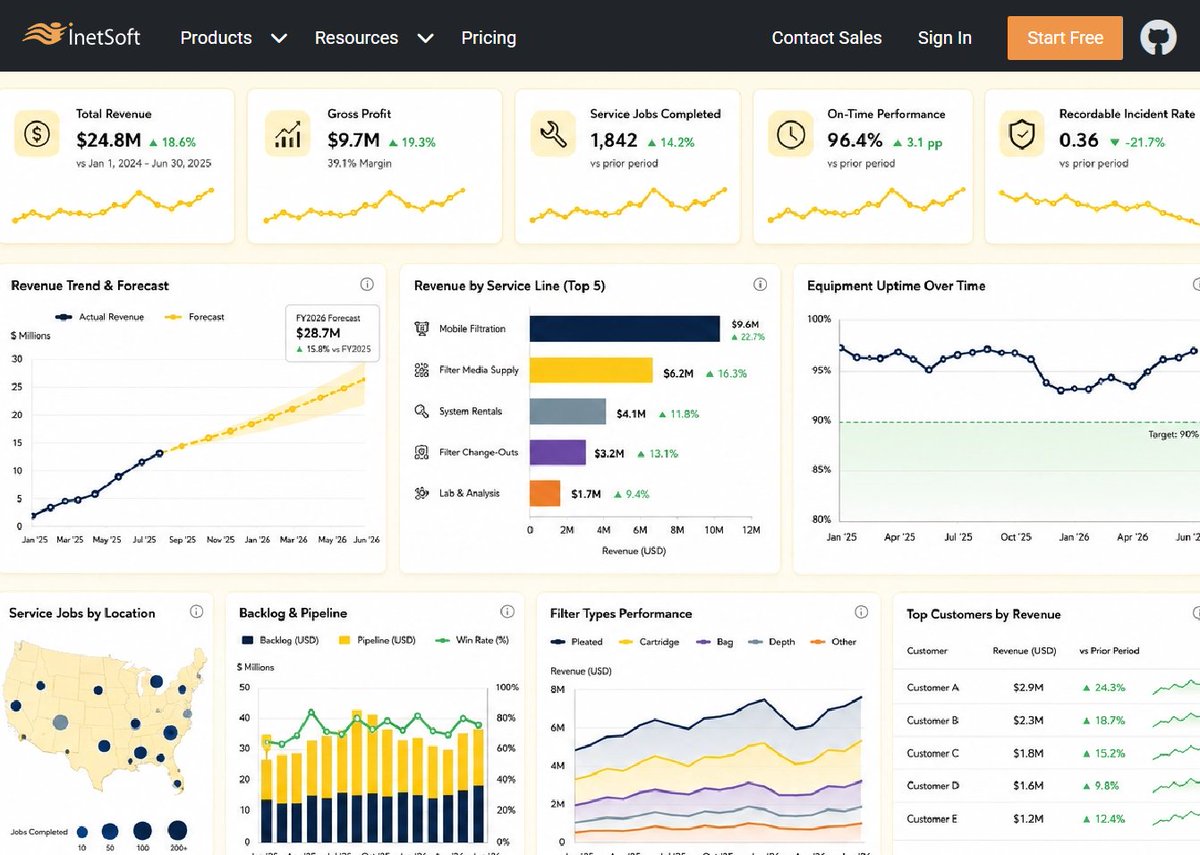Select the Customer E row
The height and width of the screenshot is (855, 1200).
click(1047, 819)
